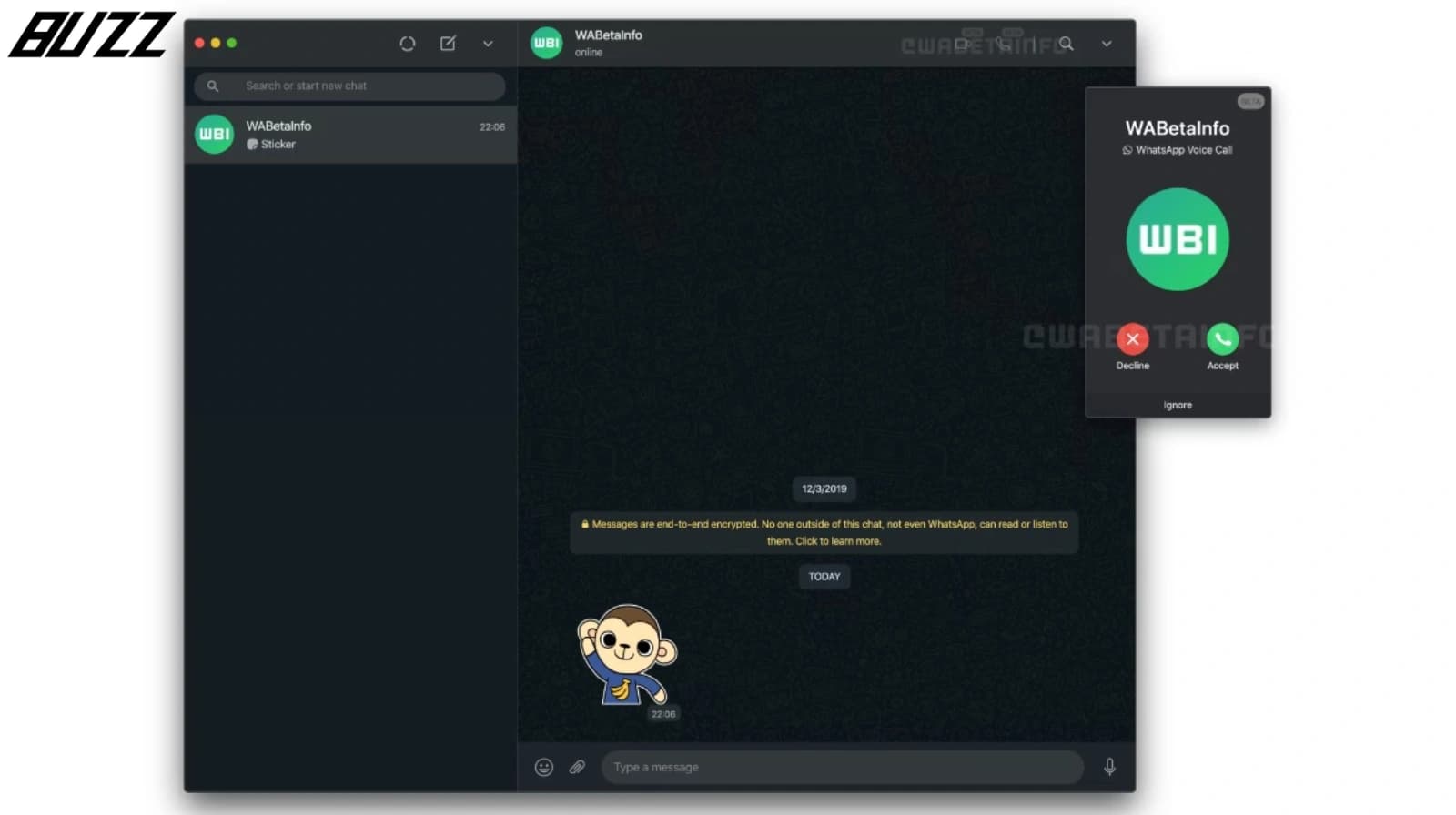The height and width of the screenshot is (815, 1456).
Task: Minimize the WhatsApp window with yellow button
Action: pos(216,43)
